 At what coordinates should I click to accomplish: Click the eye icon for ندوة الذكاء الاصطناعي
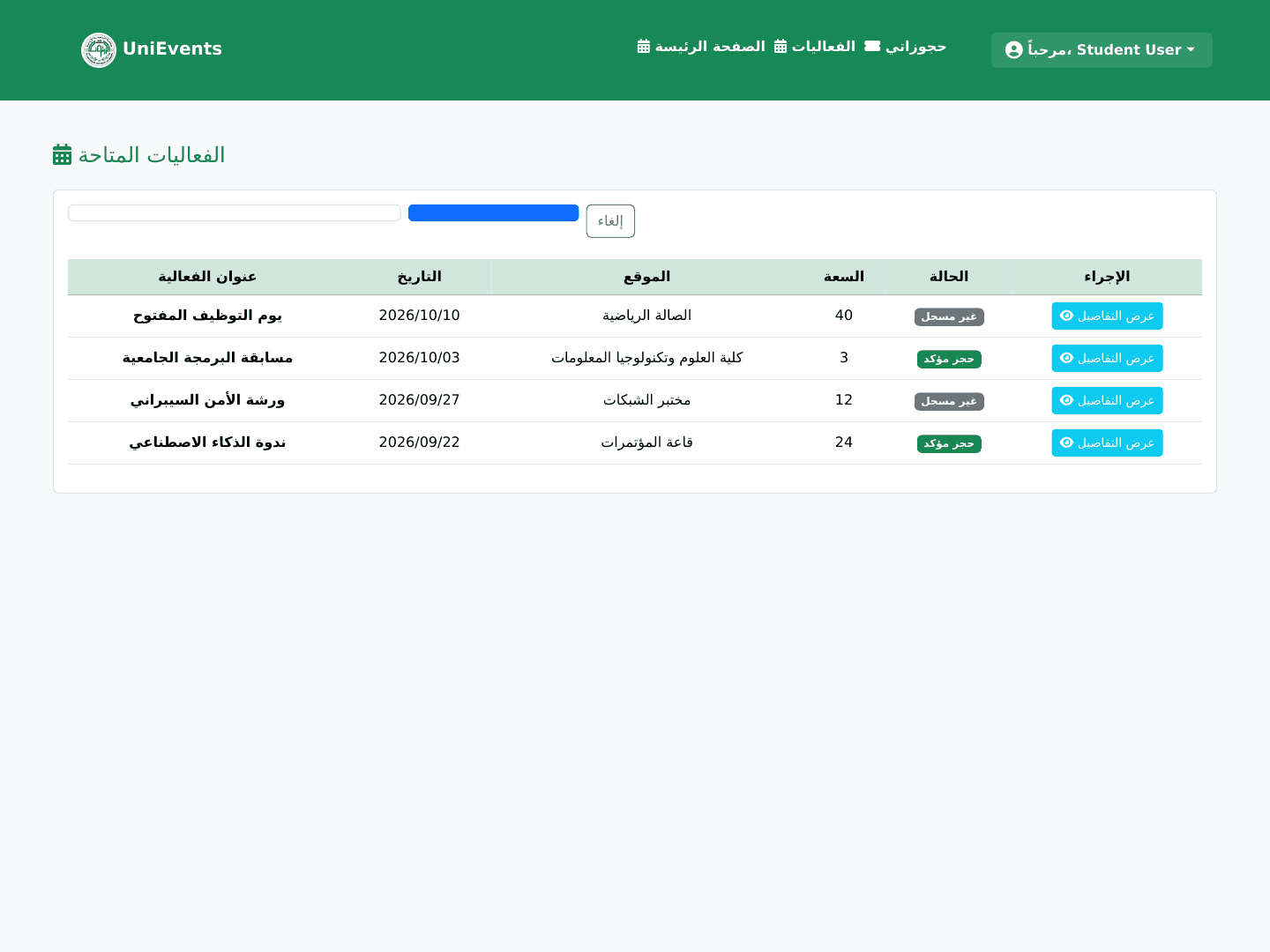(1066, 443)
